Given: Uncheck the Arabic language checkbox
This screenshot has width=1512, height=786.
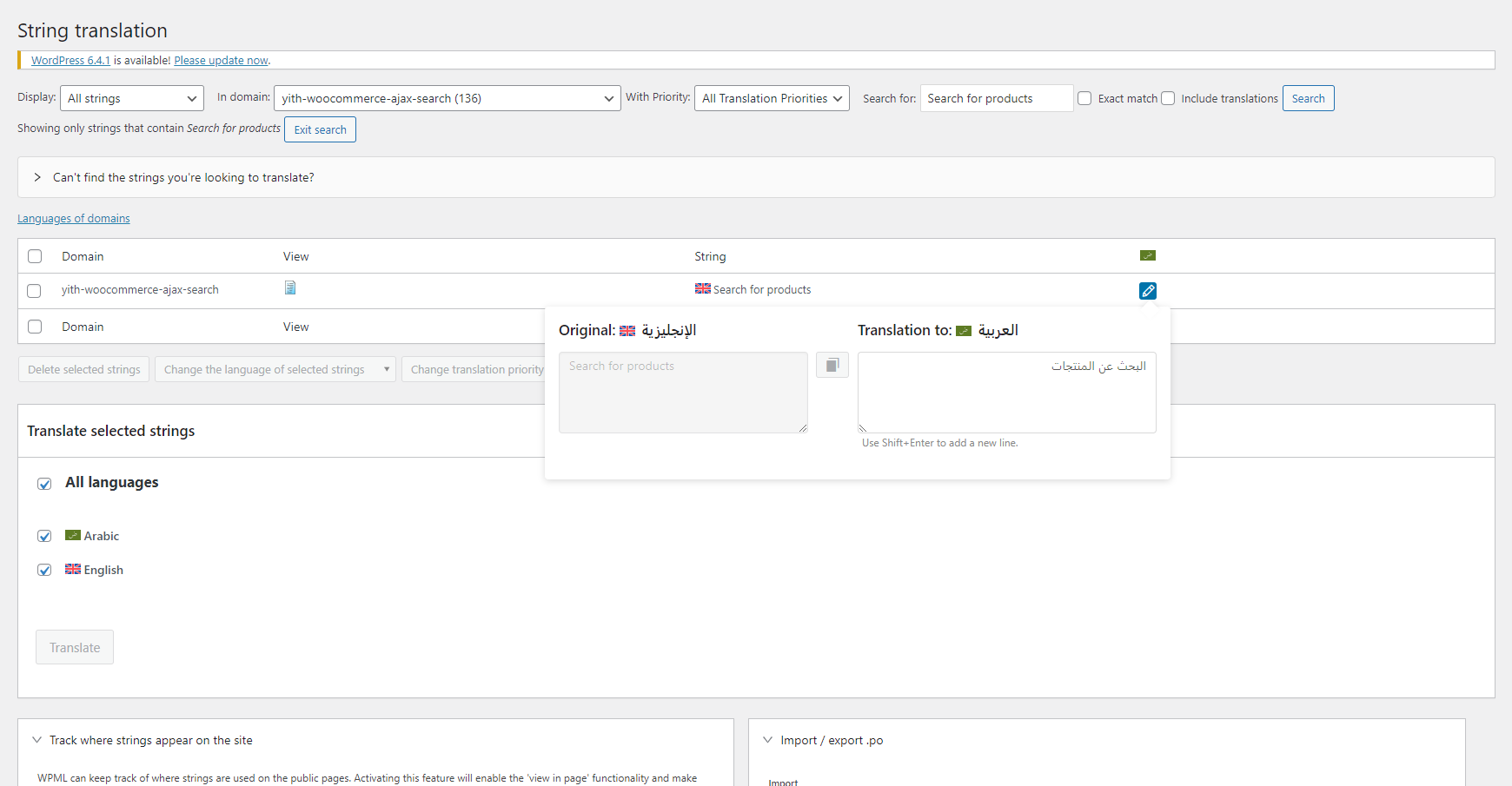Looking at the screenshot, I should point(44,536).
